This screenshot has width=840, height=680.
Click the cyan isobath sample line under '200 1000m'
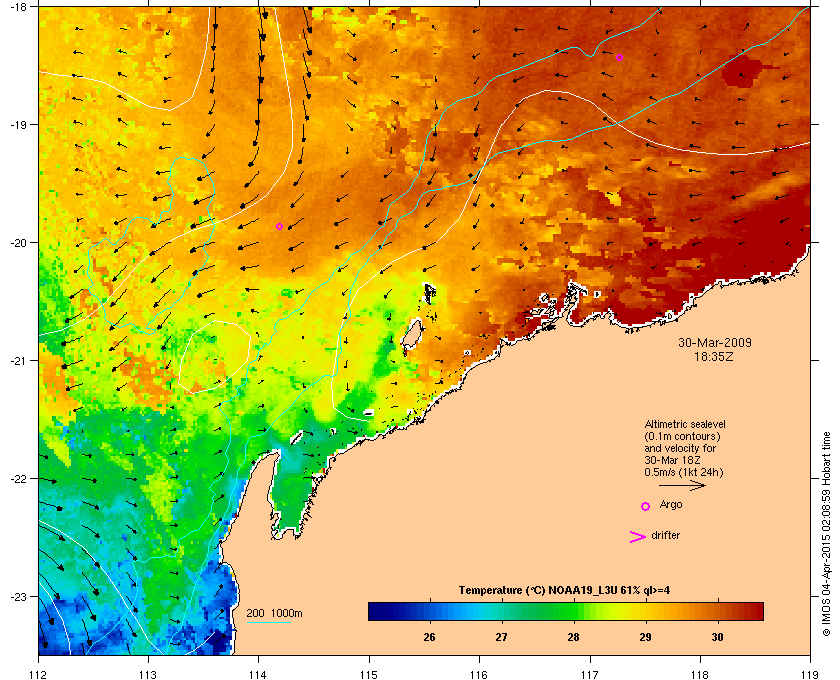[268, 623]
